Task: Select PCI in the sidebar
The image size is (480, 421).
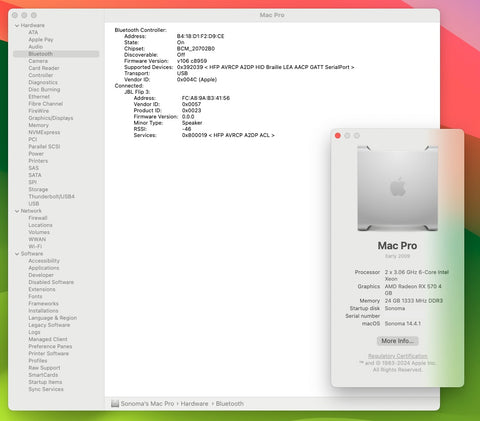Action: 33,139
